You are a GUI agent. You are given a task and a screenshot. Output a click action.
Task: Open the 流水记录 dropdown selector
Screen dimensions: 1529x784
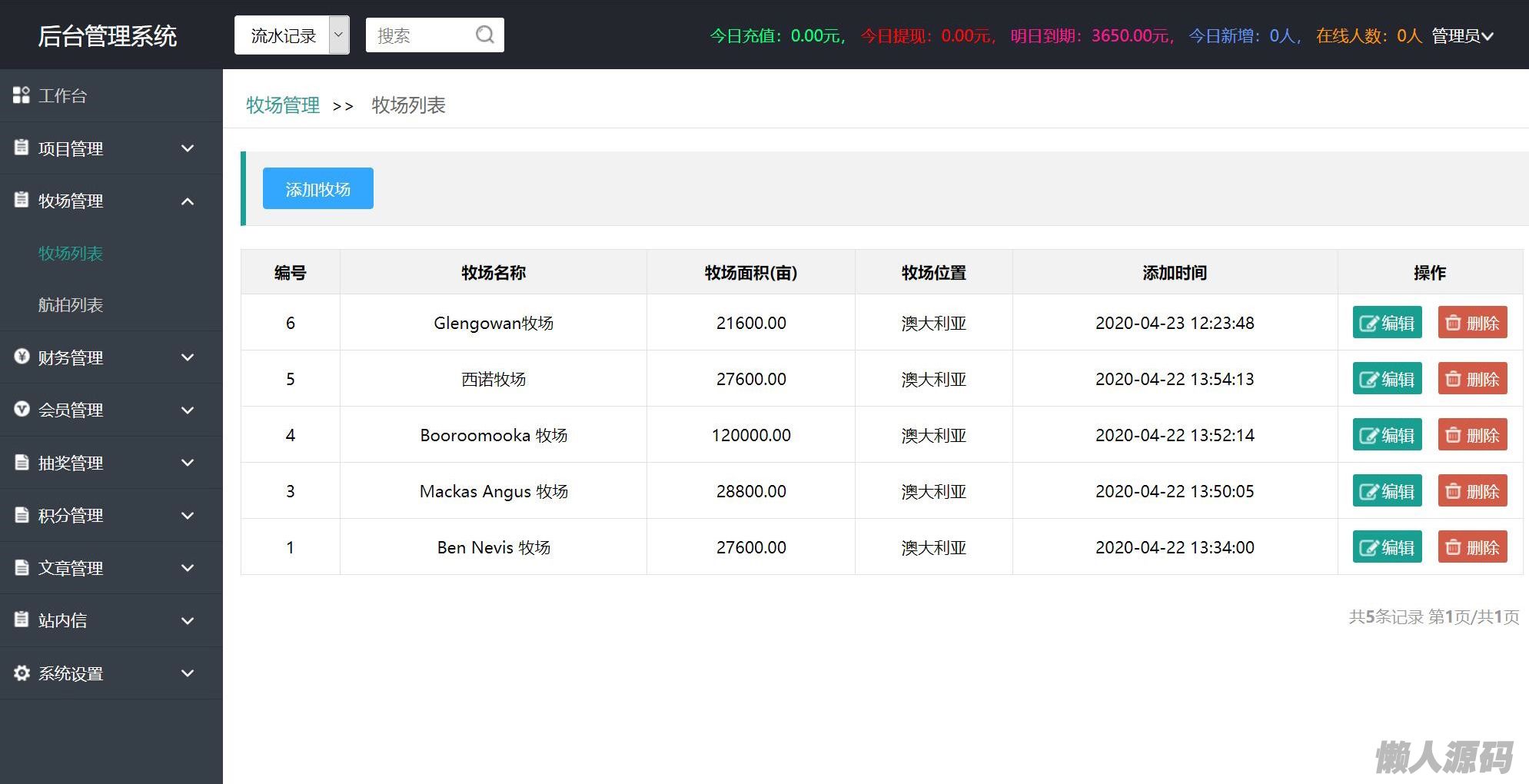coord(291,35)
